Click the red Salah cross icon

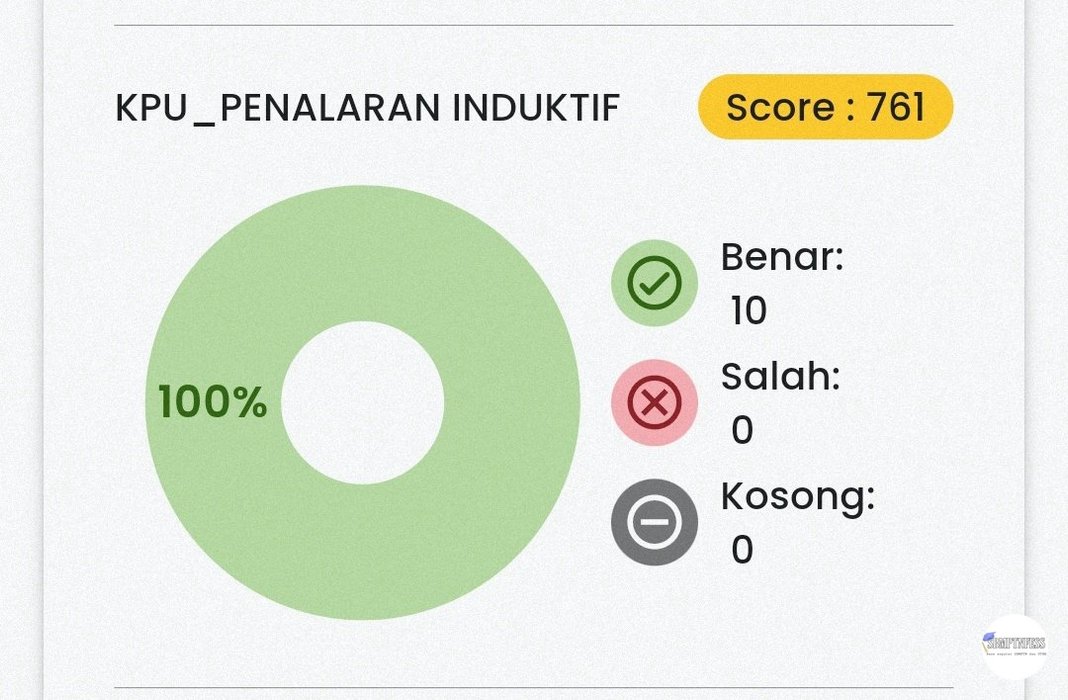(654, 402)
